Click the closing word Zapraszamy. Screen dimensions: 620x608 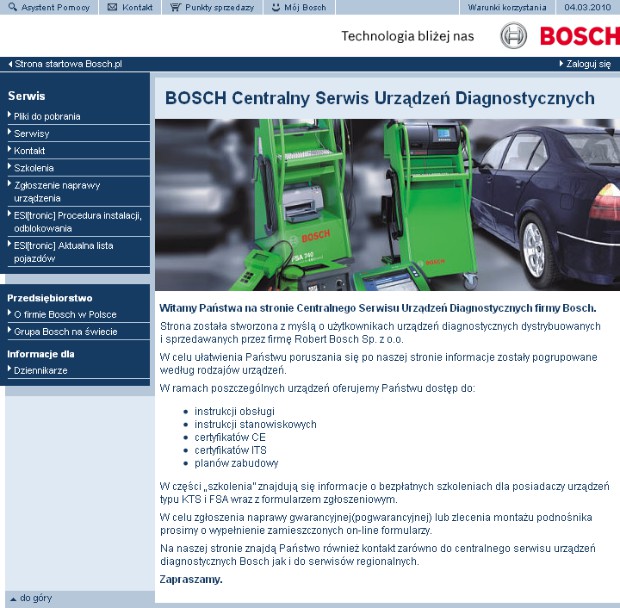191,580
